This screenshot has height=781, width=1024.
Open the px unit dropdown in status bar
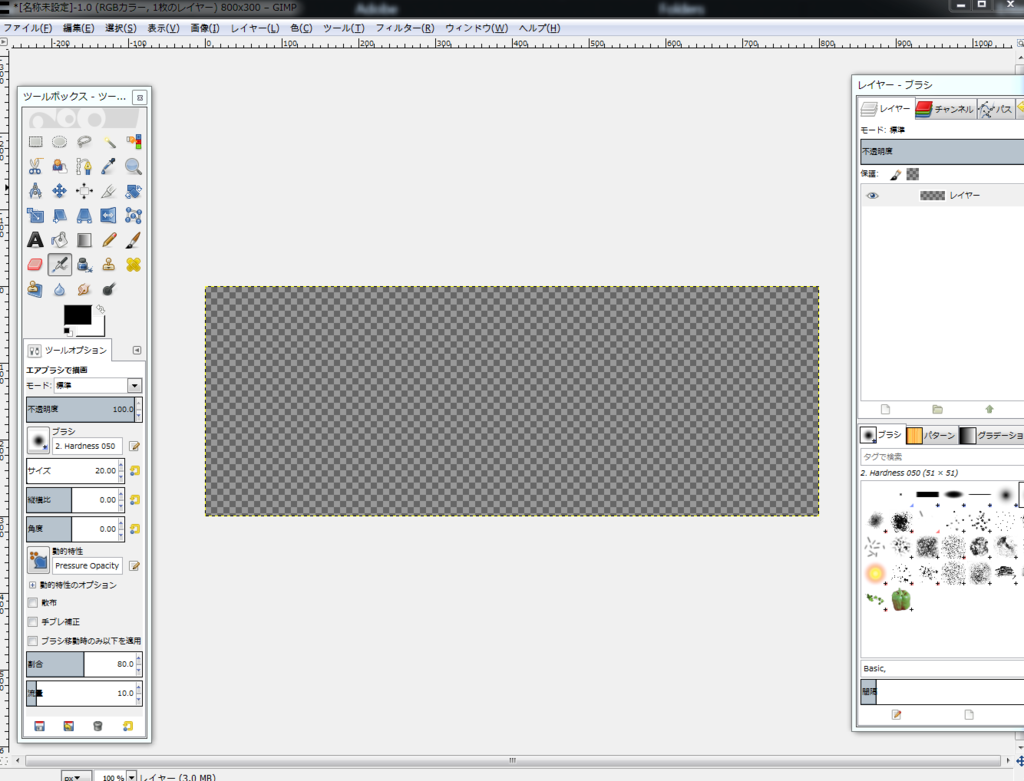click(76, 777)
